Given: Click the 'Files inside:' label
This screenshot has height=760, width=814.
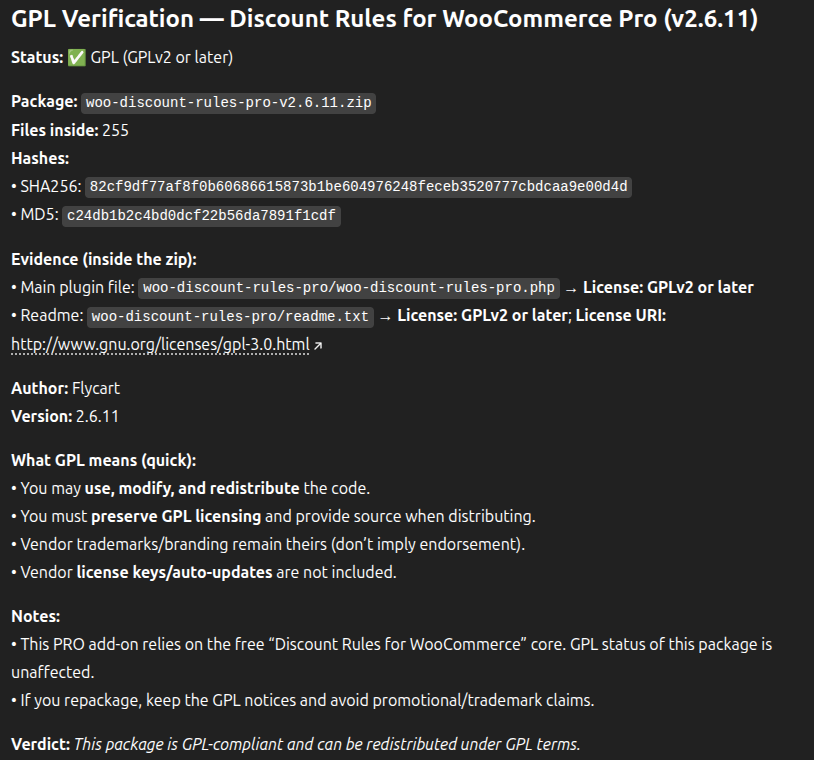Looking at the screenshot, I should pos(54,130).
